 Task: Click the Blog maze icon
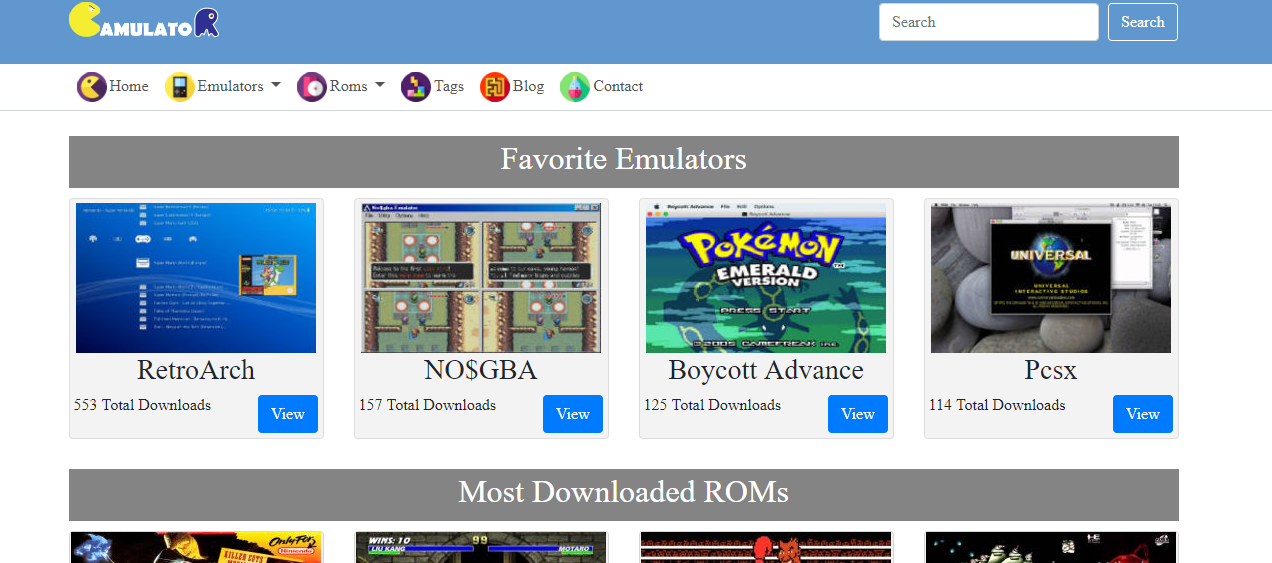(495, 87)
